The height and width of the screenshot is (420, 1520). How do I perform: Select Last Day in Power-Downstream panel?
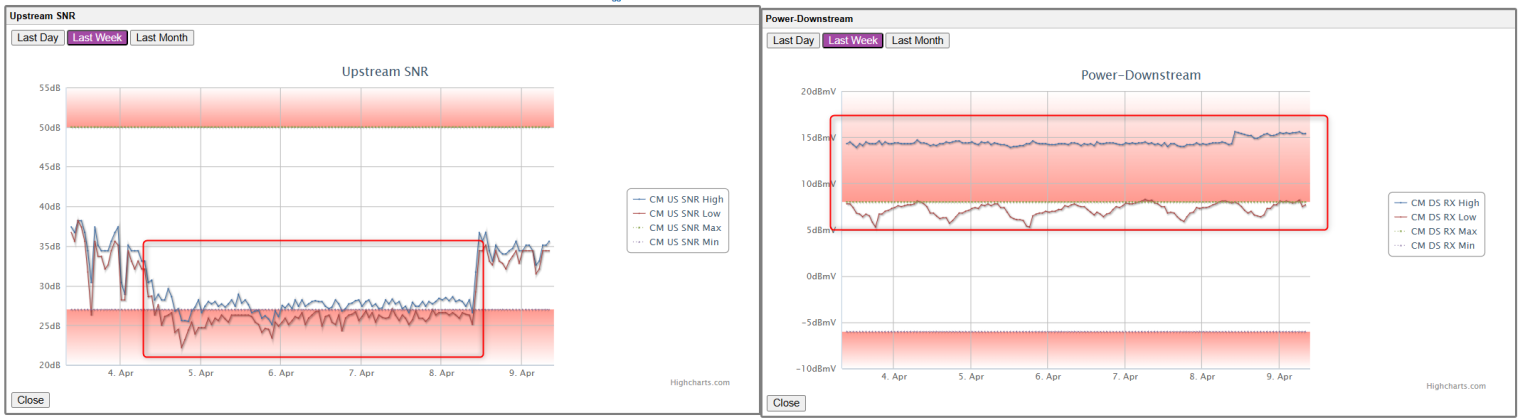[792, 41]
